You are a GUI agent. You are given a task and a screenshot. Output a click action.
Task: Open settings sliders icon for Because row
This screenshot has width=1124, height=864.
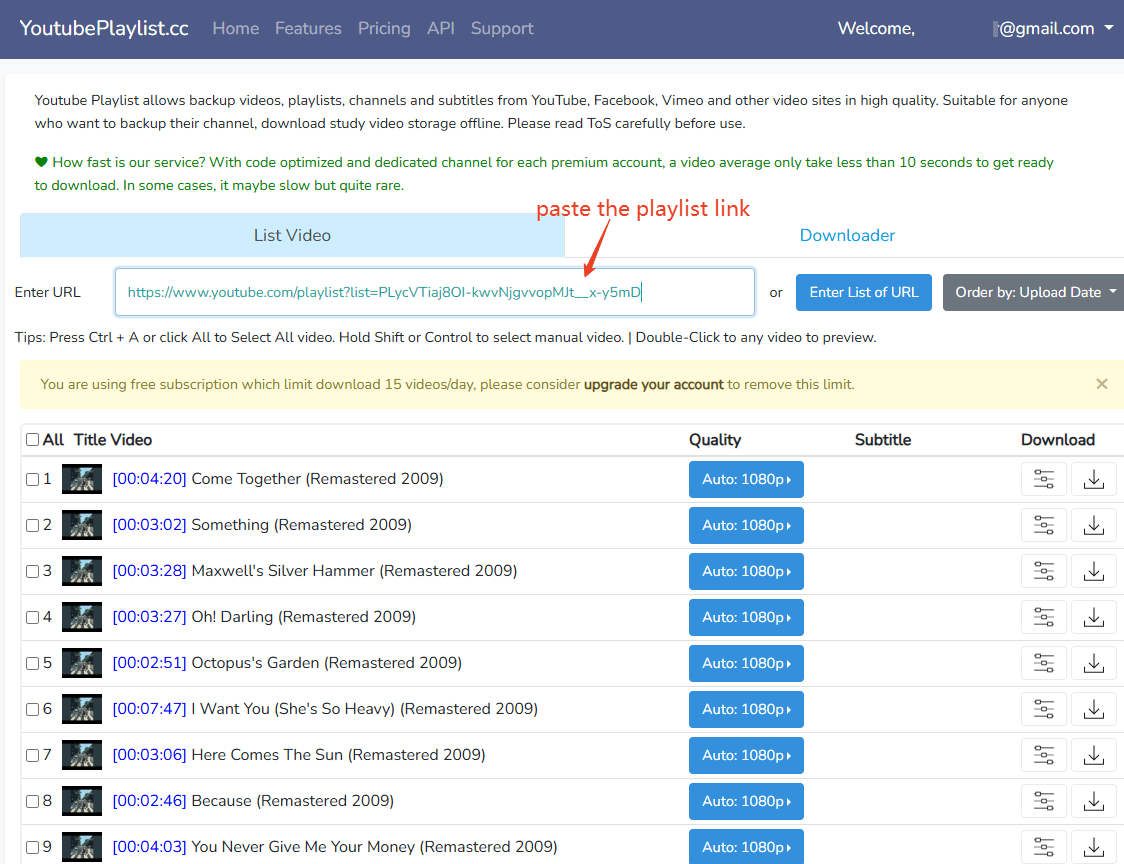pyautogui.click(x=1044, y=801)
